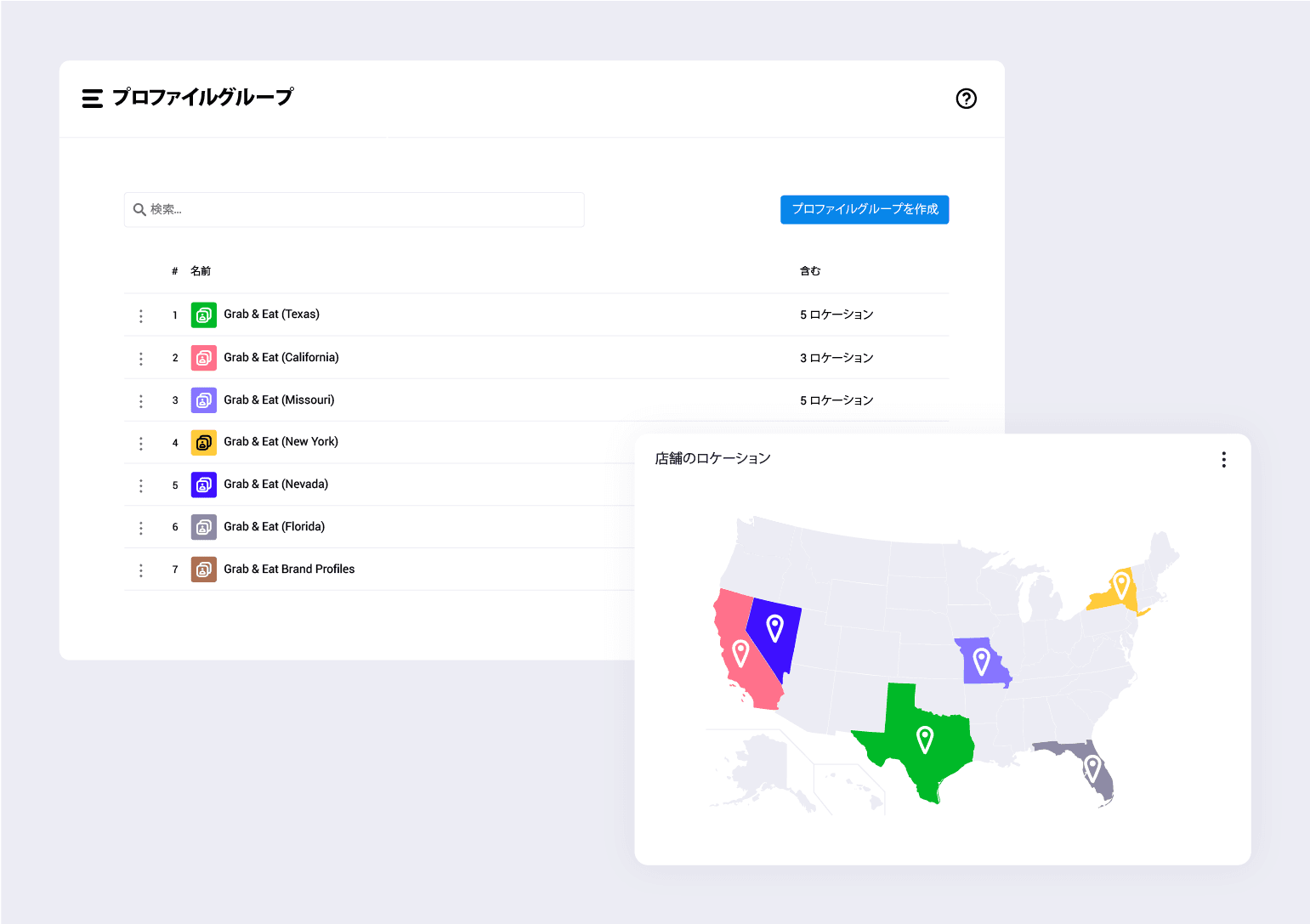Click the map pin on Florida

(x=1093, y=768)
